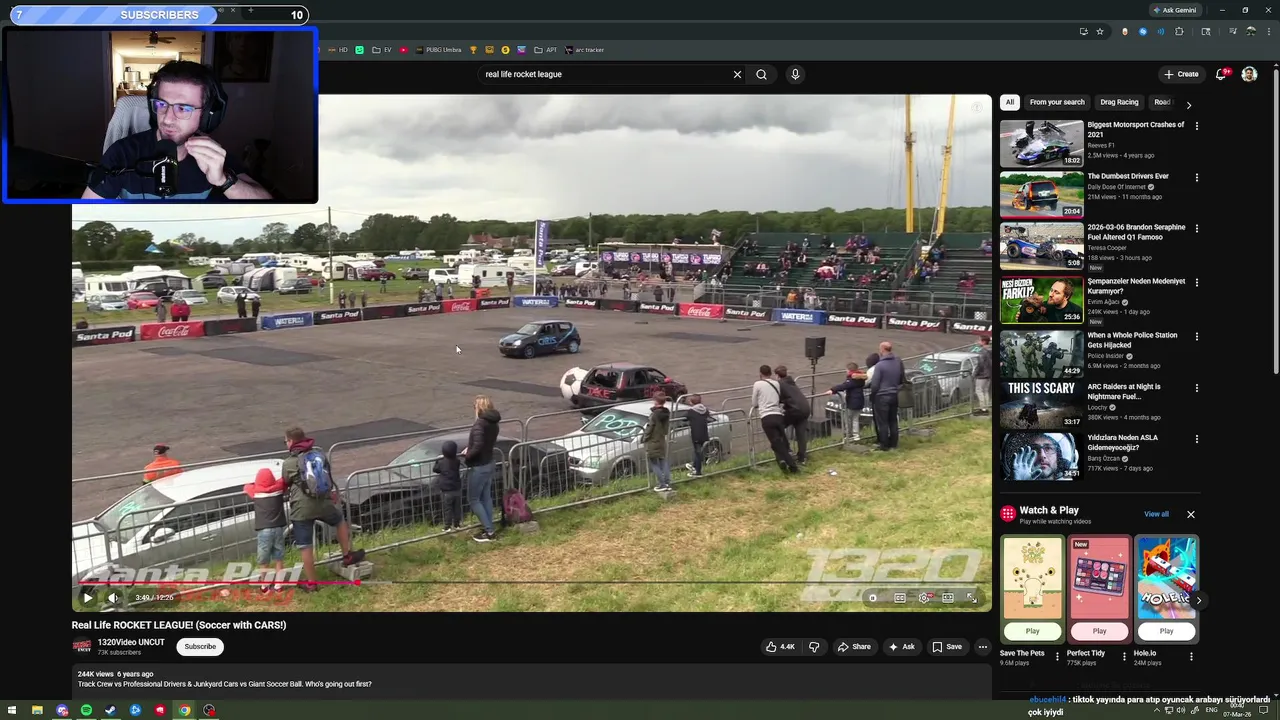The height and width of the screenshot is (720, 1280).
Task: Dislike the video
Action: [x=814, y=647]
